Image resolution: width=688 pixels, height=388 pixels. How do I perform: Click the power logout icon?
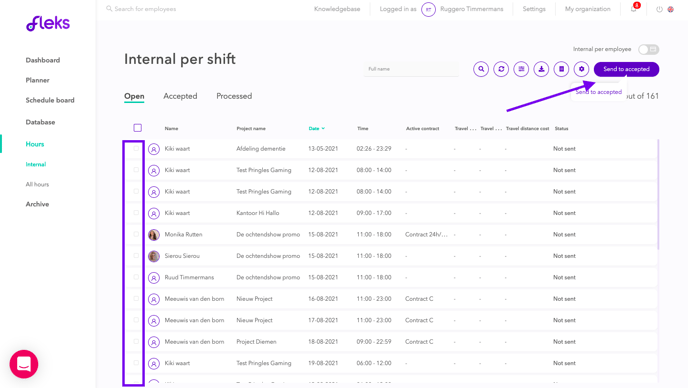click(x=659, y=9)
